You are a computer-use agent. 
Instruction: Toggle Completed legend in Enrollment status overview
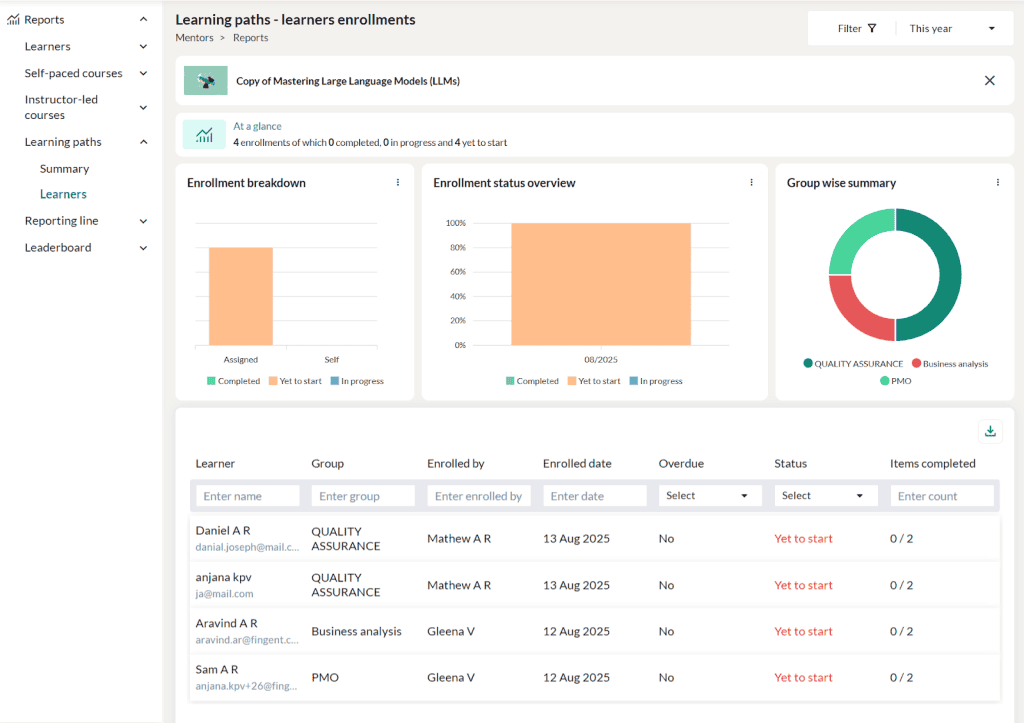532,381
